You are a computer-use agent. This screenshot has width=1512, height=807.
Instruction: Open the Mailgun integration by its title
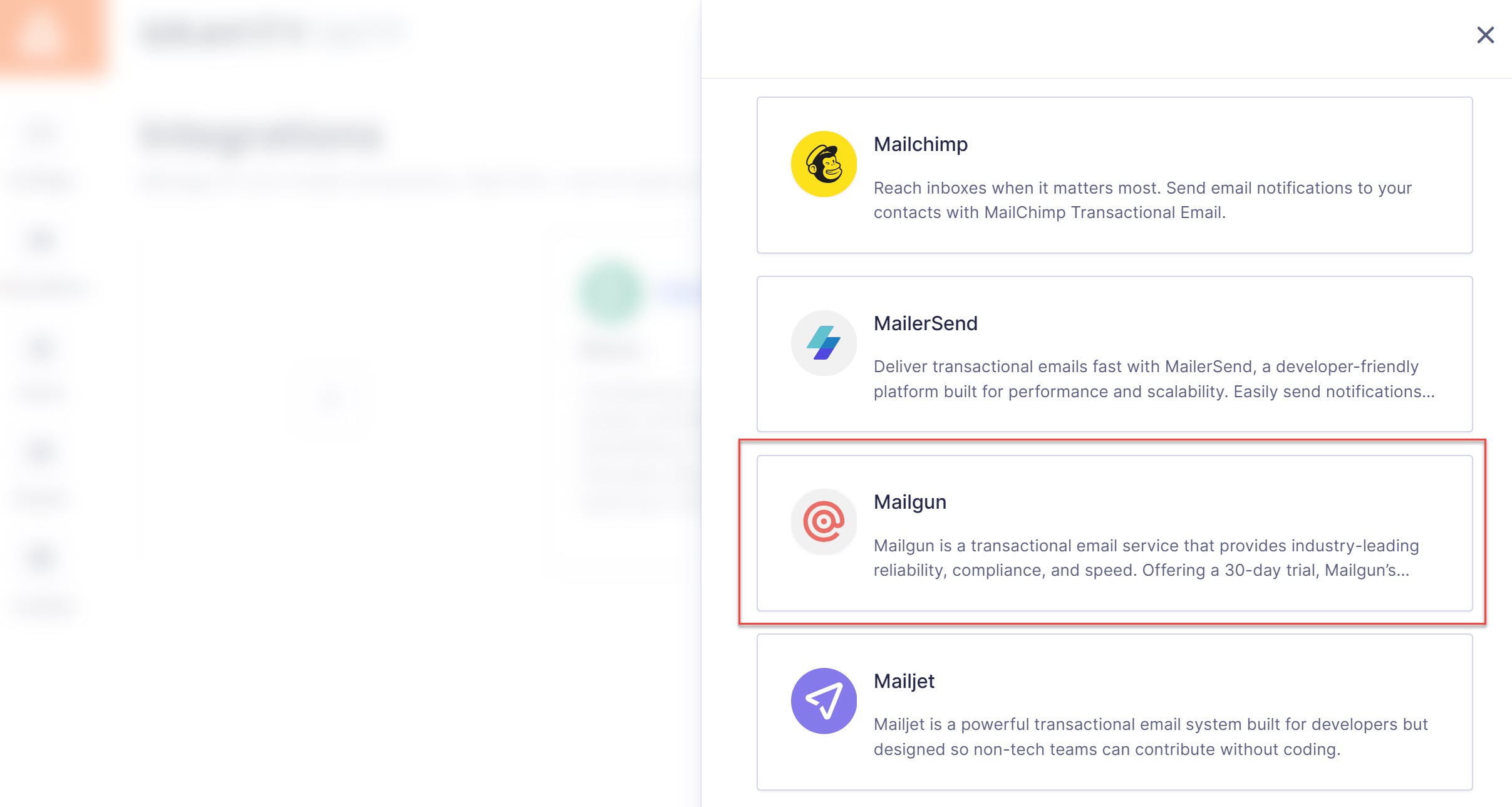click(x=909, y=502)
